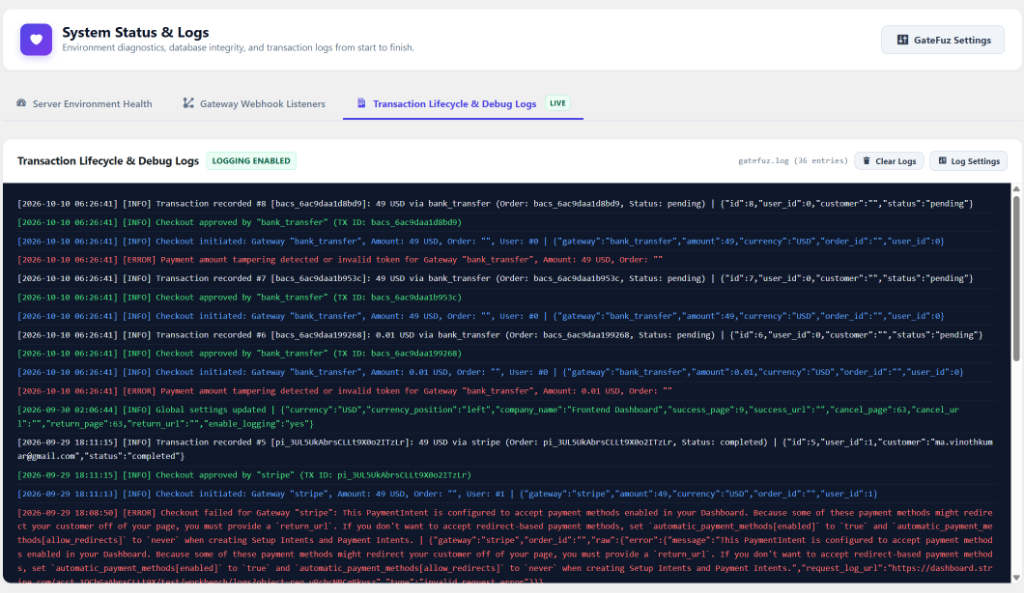The height and width of the screenshot is (593, 1024).
Task: Click the debug logs document icon
Action: (x=361, y=103)
